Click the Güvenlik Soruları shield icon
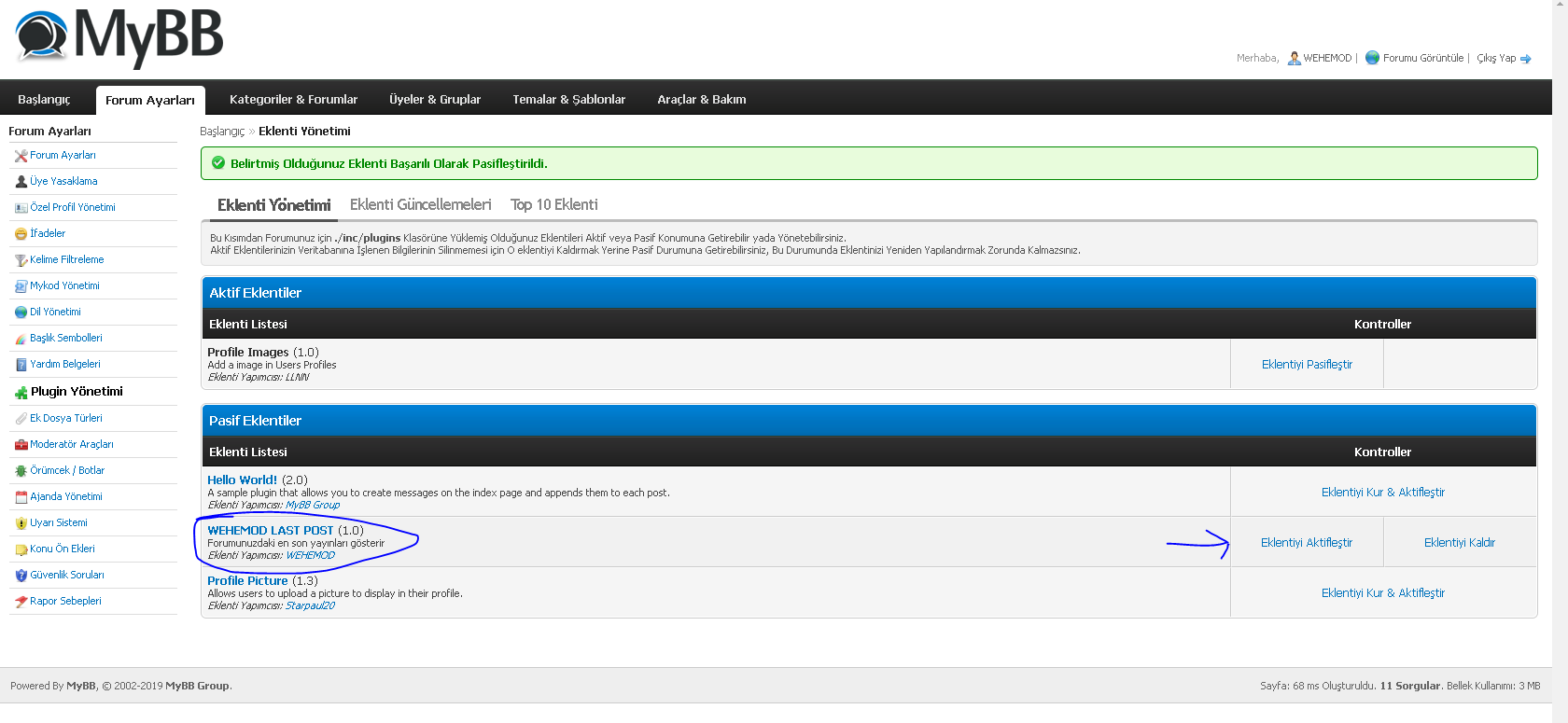1568x723 pixels. click(x=21, y=576)
